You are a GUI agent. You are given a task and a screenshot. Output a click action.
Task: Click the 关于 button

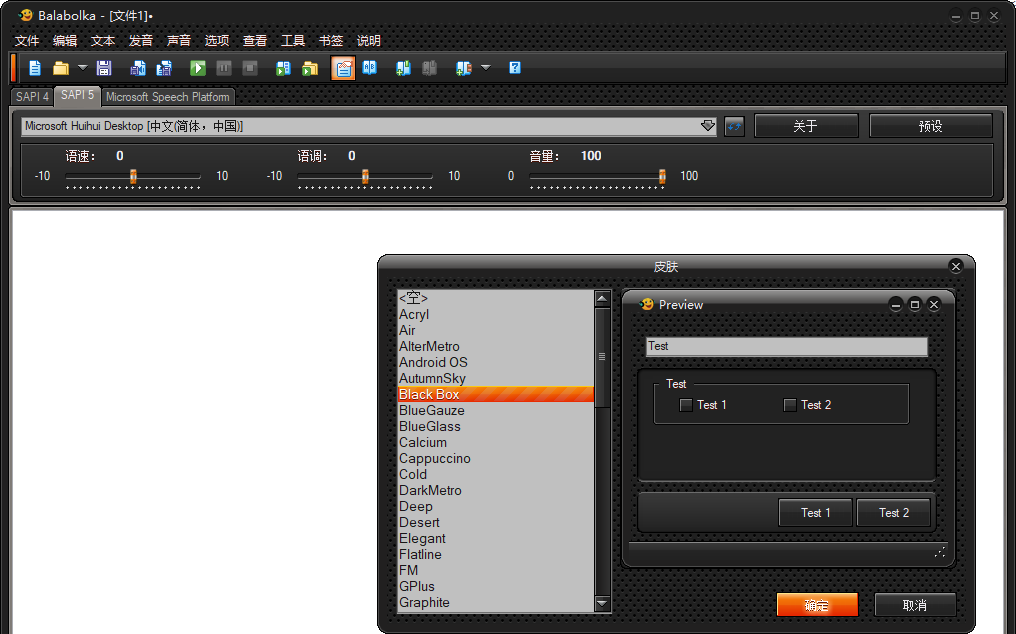coord(806,126)
